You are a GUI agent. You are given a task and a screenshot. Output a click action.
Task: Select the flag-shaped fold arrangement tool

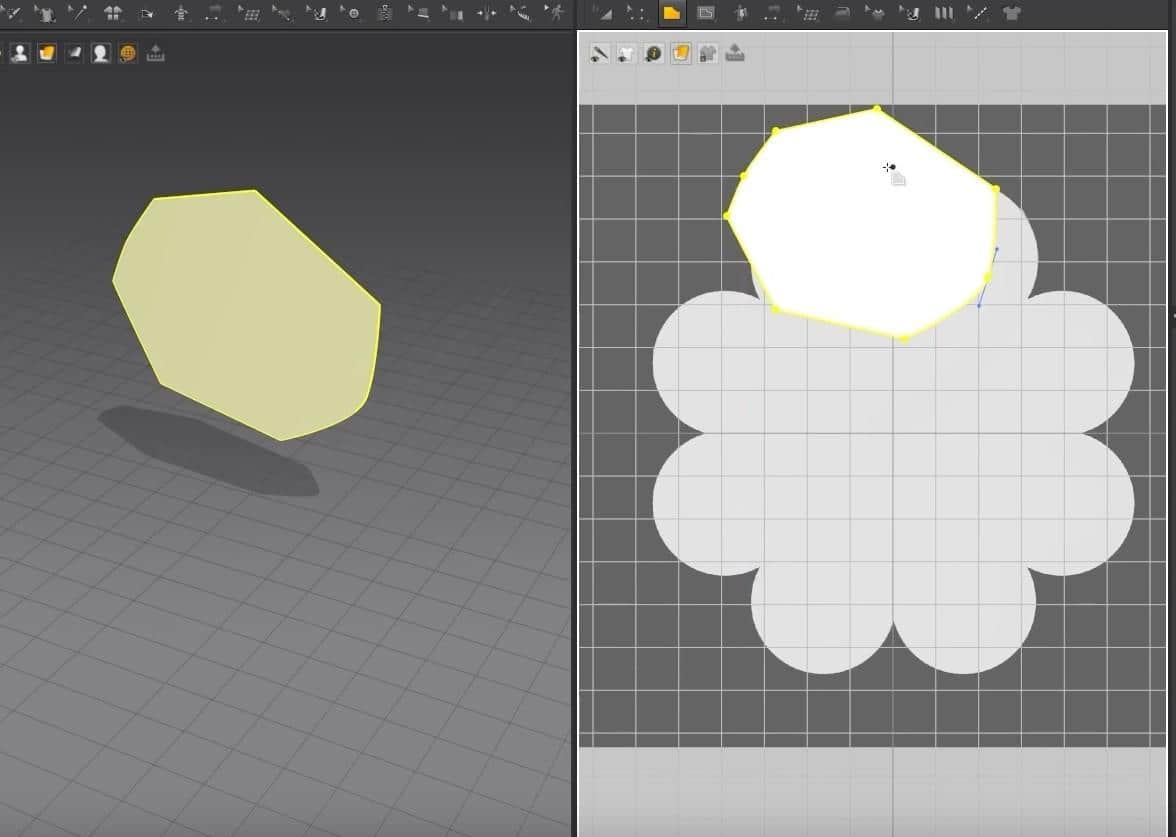[147, 13]
